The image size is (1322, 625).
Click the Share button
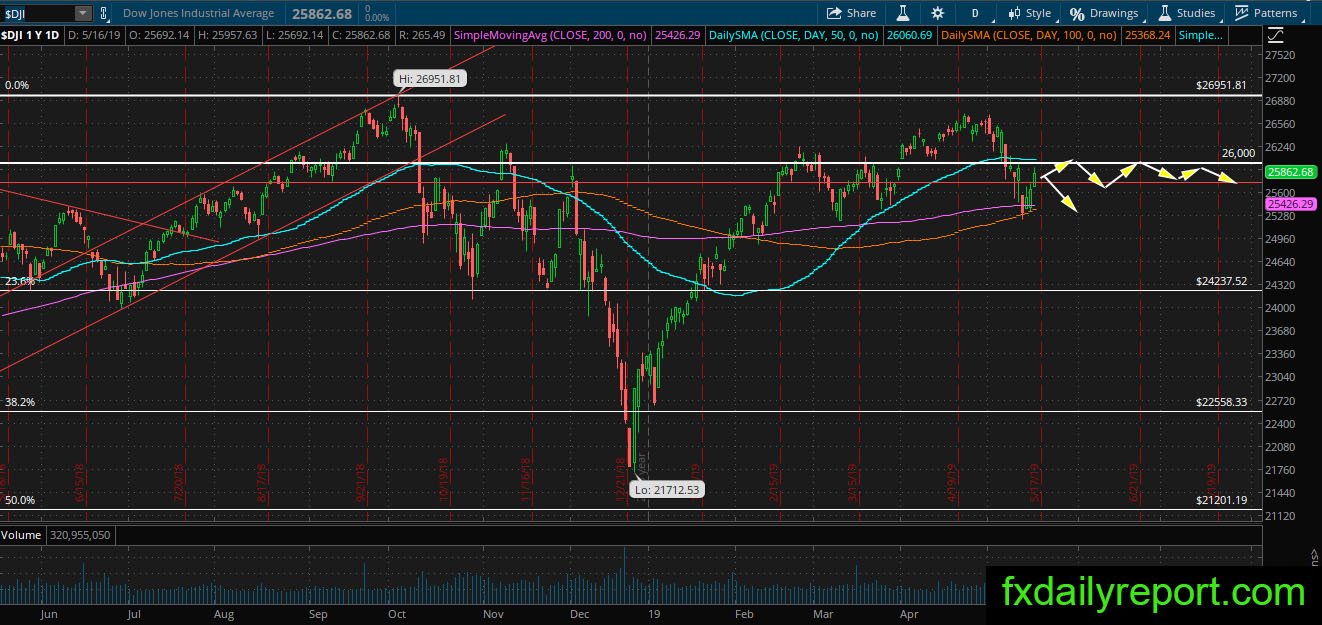click(851, 13)
